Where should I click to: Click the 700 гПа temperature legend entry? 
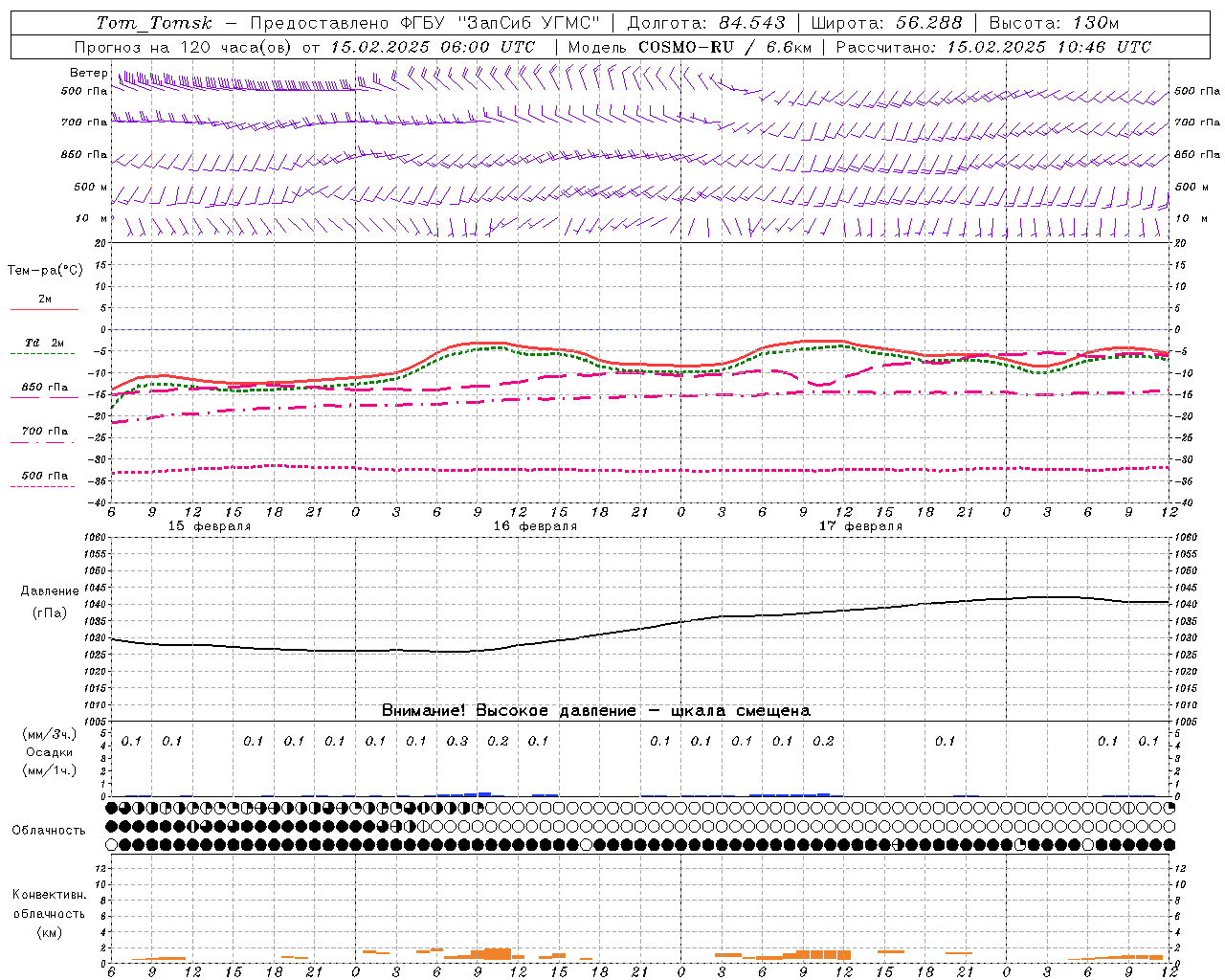[x=45, y=432]
